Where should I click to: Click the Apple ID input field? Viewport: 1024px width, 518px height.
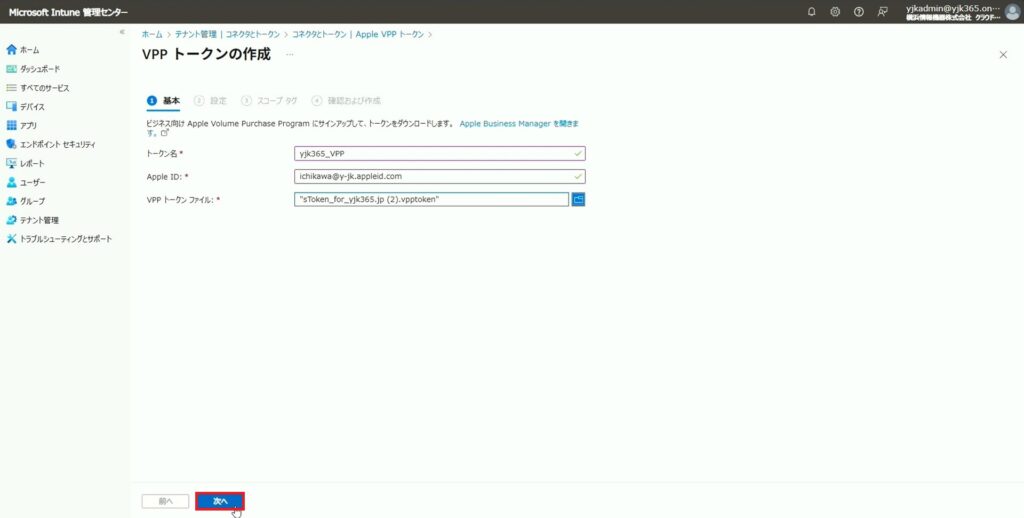tap(440, 176)
